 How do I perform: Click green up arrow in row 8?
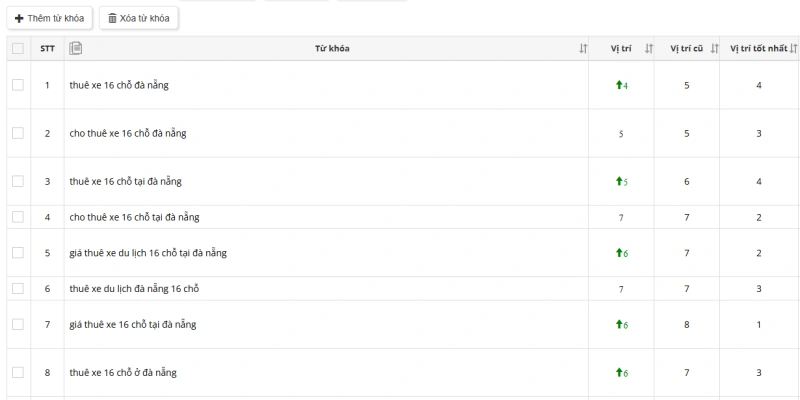pyautogui.click(x=619, y=373)
